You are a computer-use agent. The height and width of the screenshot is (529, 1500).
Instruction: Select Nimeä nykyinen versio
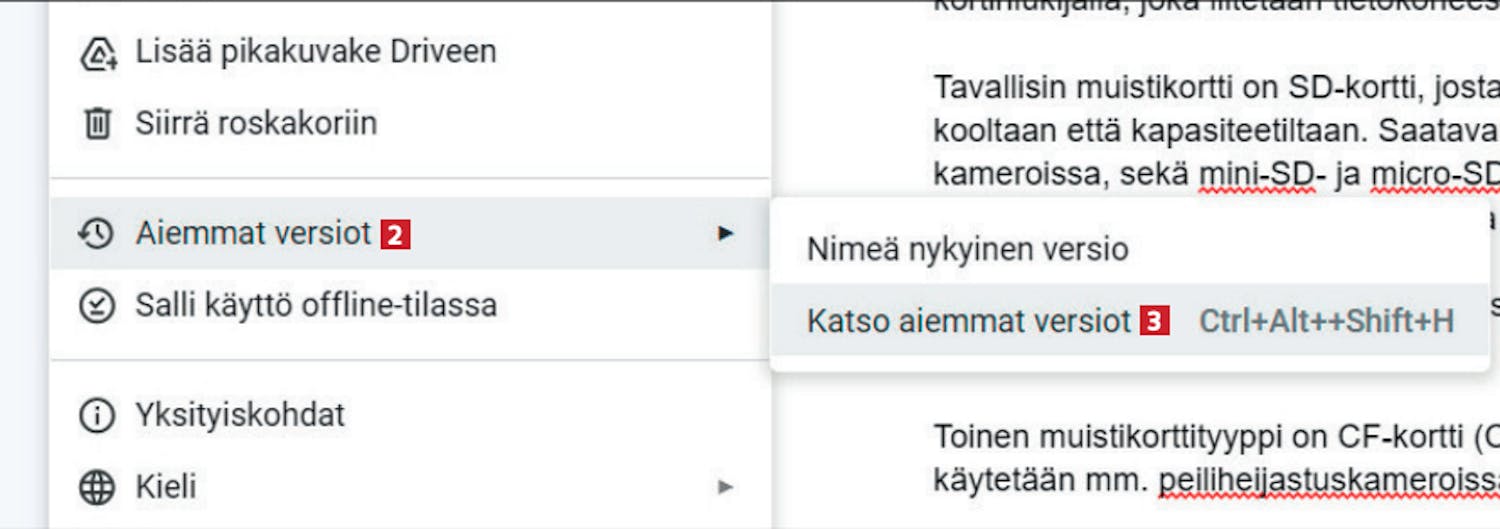(x=967, y=249)
